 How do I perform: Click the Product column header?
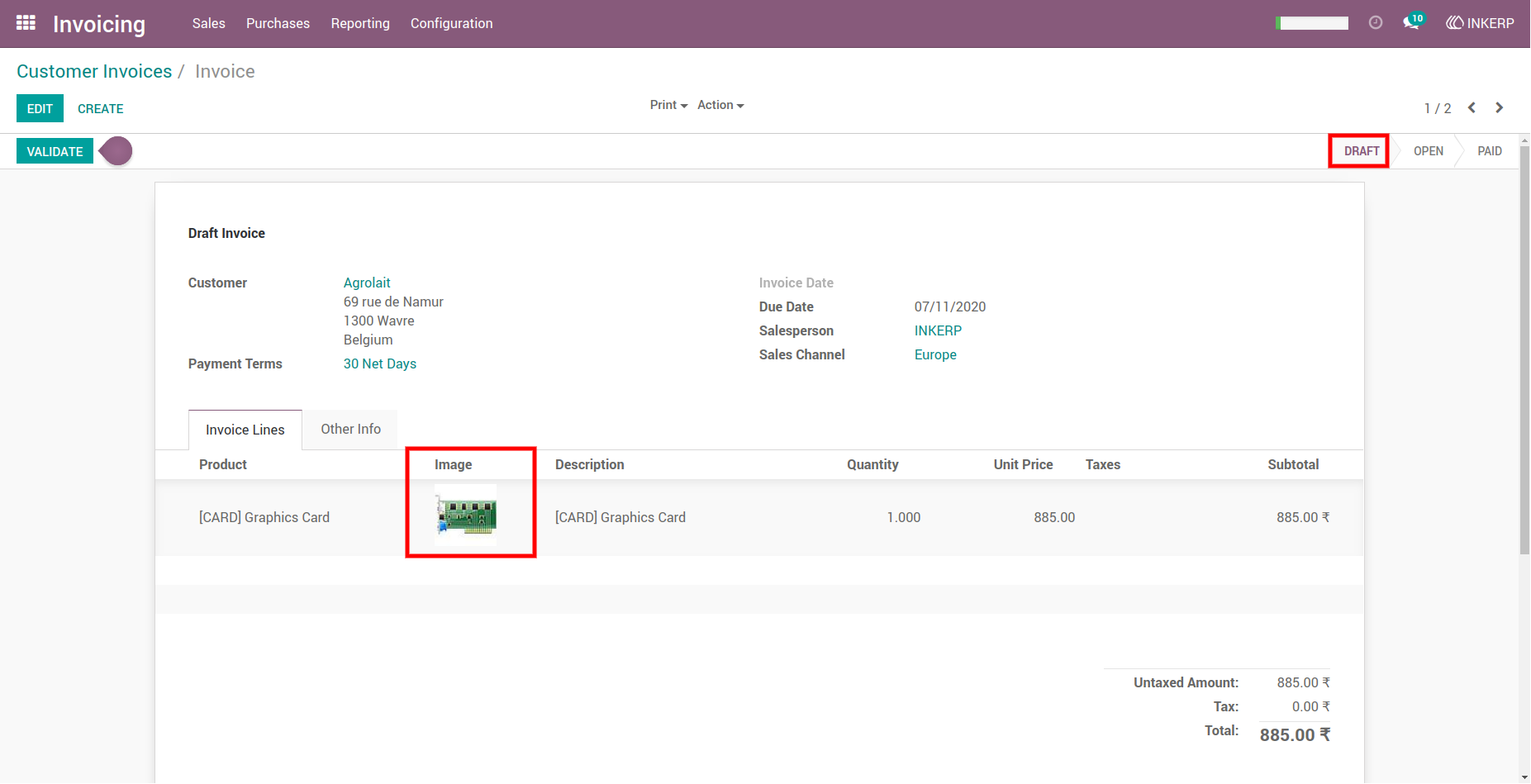(x=223, y=464)
